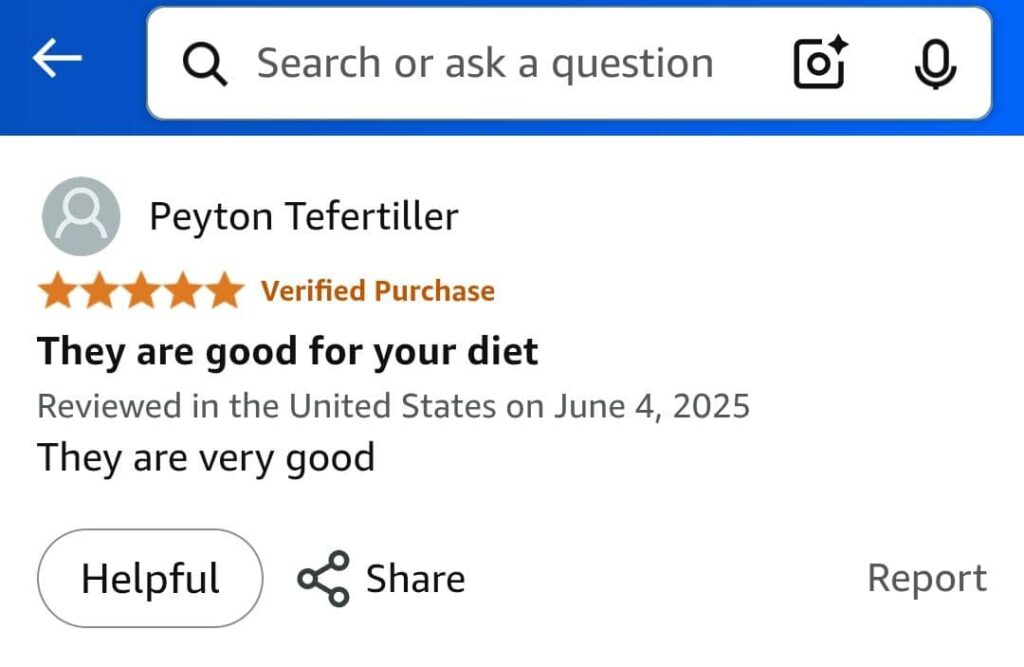Click the Share text label

click(415, 578)
